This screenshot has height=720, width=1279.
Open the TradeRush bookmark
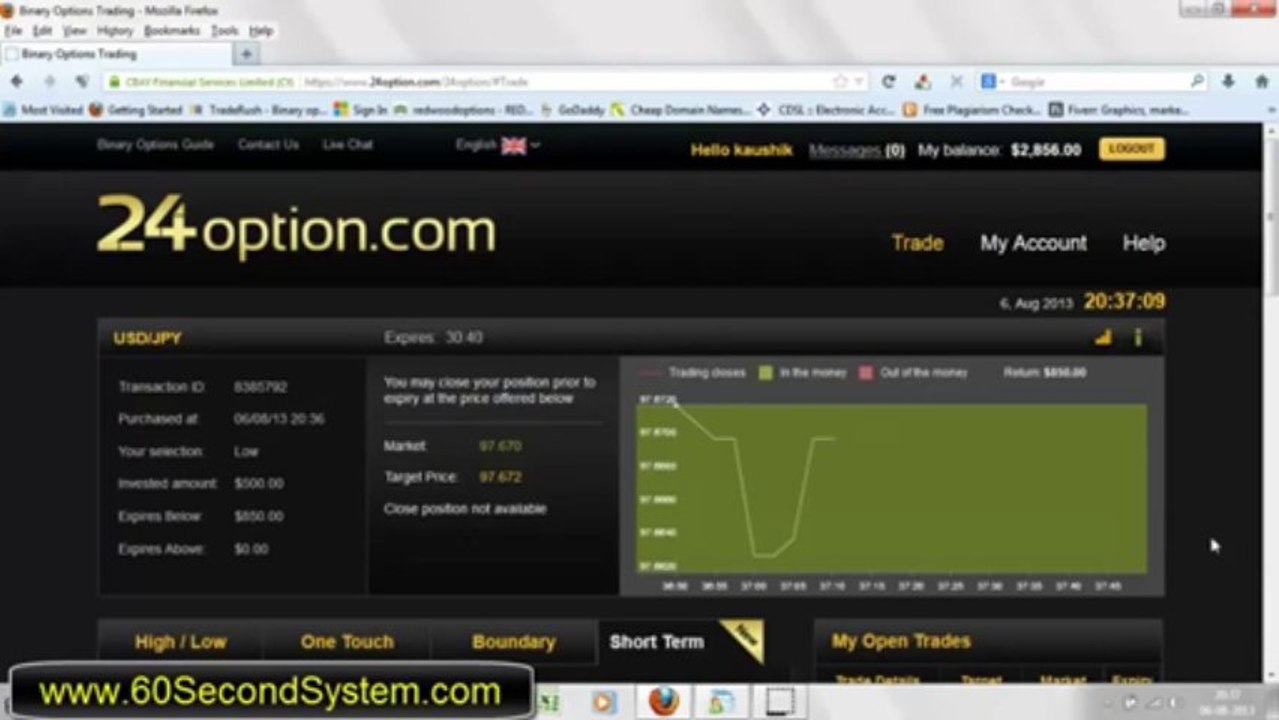click(258, 110)
